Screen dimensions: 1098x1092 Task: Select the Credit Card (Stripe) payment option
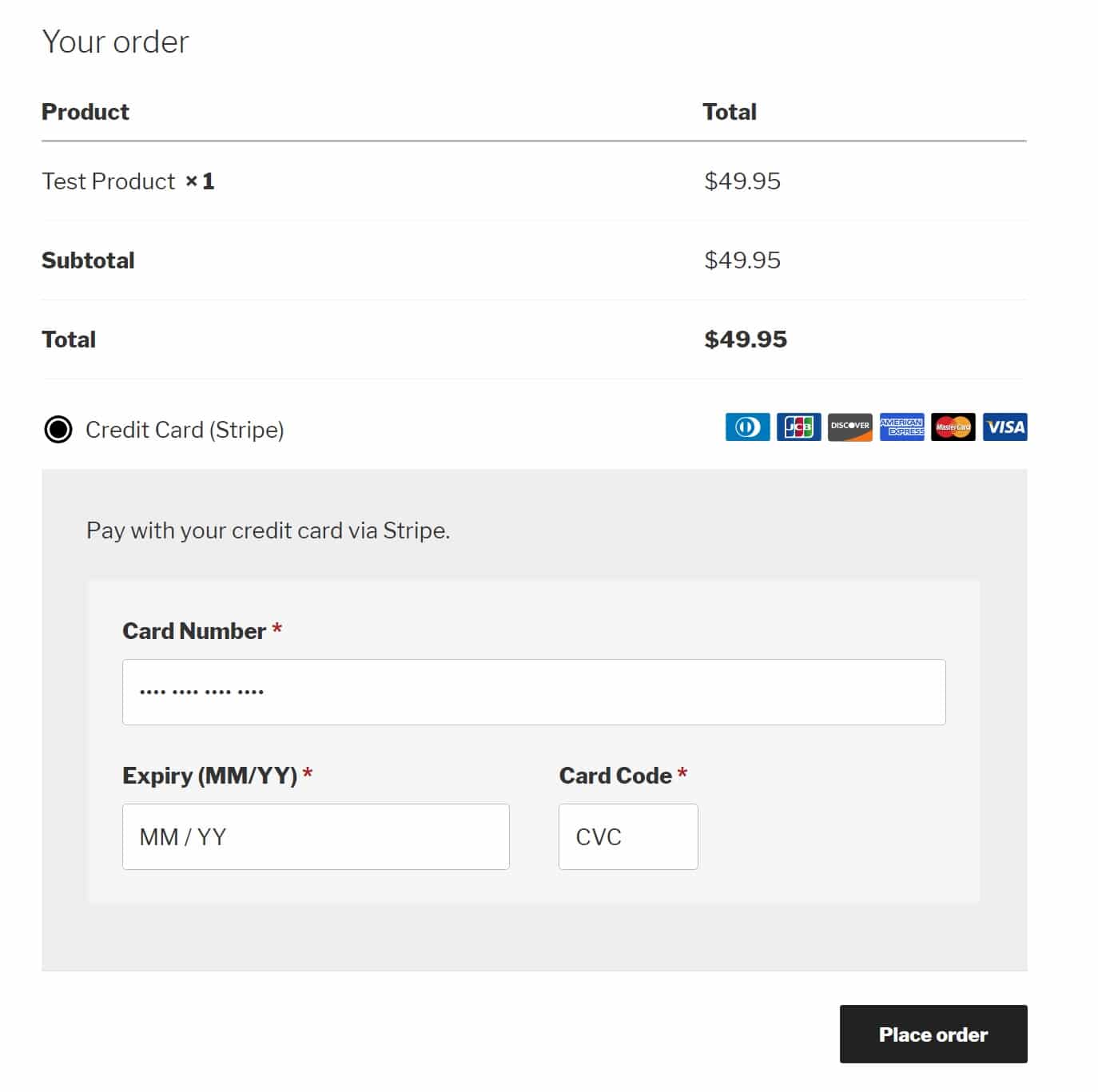[58, 430]
